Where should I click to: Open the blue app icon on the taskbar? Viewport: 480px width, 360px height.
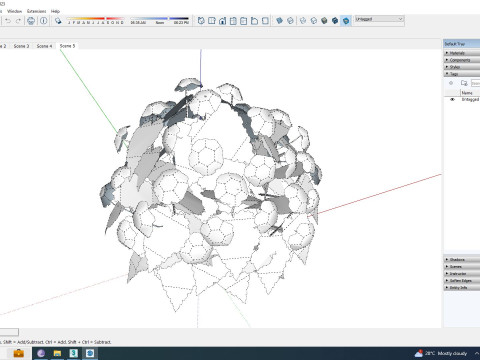90,353
